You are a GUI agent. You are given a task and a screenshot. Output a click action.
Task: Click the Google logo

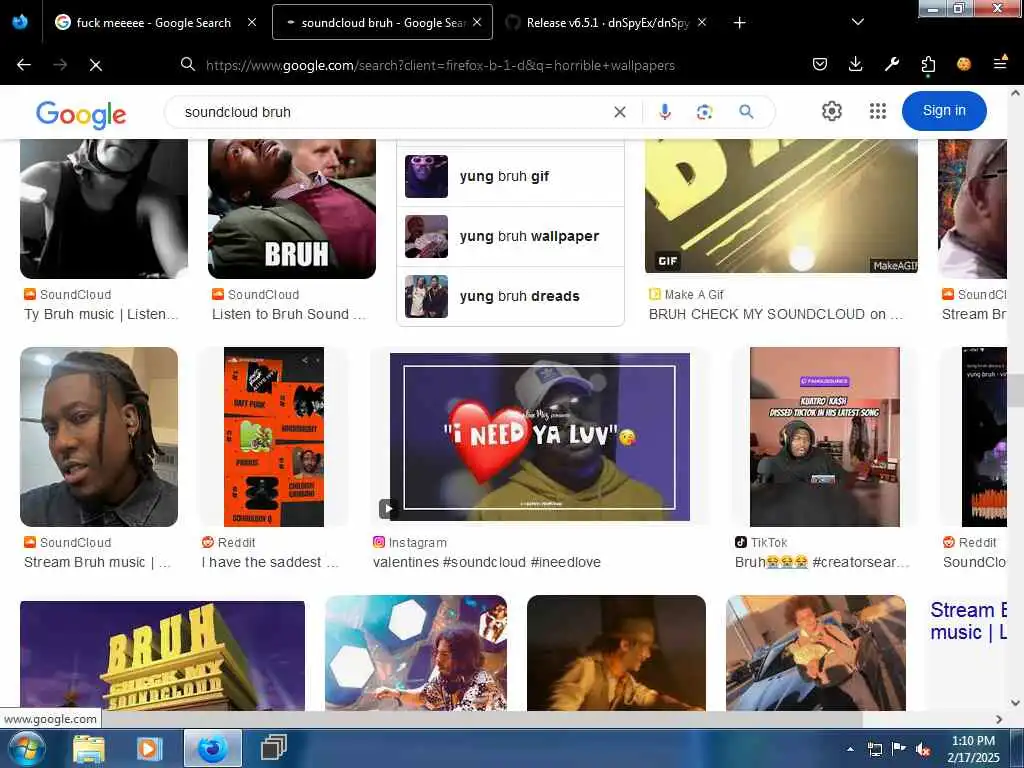tap(81, 114)
